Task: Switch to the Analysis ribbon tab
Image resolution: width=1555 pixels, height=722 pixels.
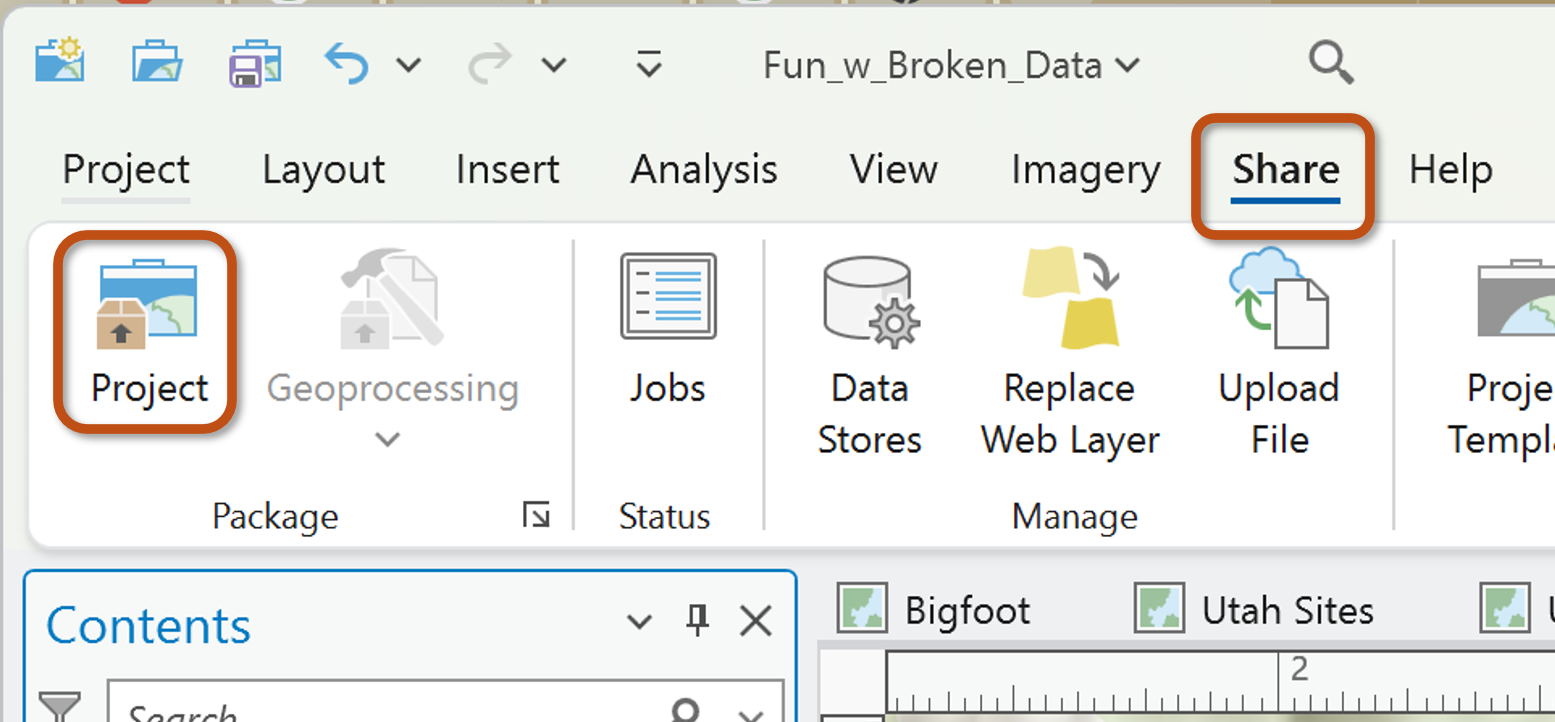Action: point(703,170)
